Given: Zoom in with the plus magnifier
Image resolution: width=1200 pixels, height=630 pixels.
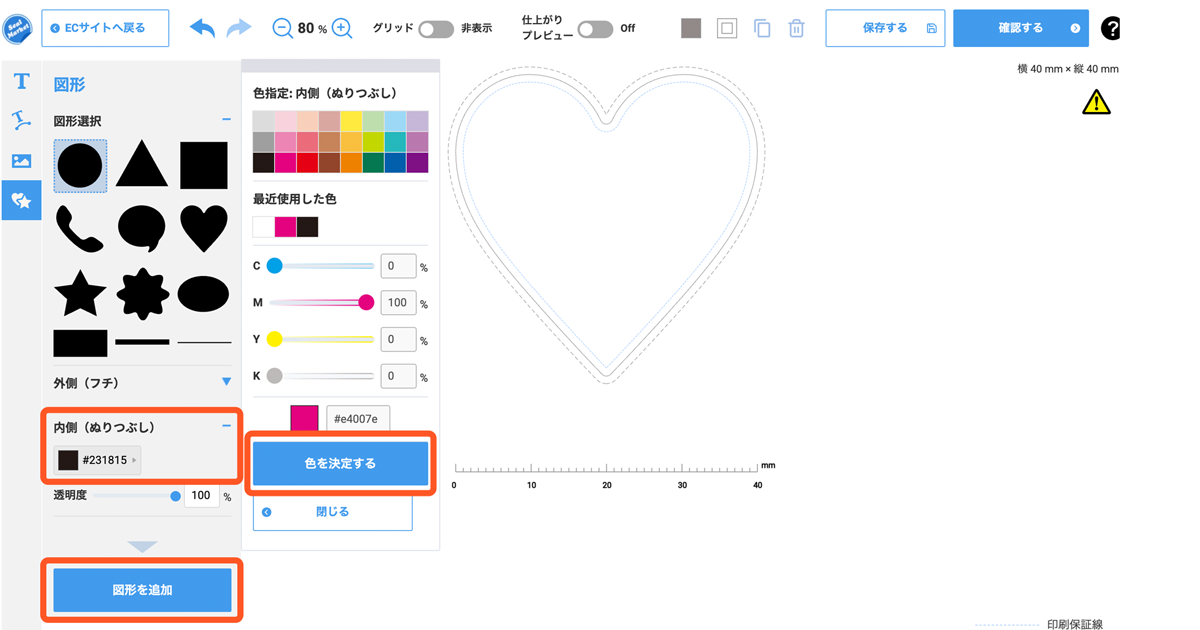Looking at the screenshot, I should 342,28.
